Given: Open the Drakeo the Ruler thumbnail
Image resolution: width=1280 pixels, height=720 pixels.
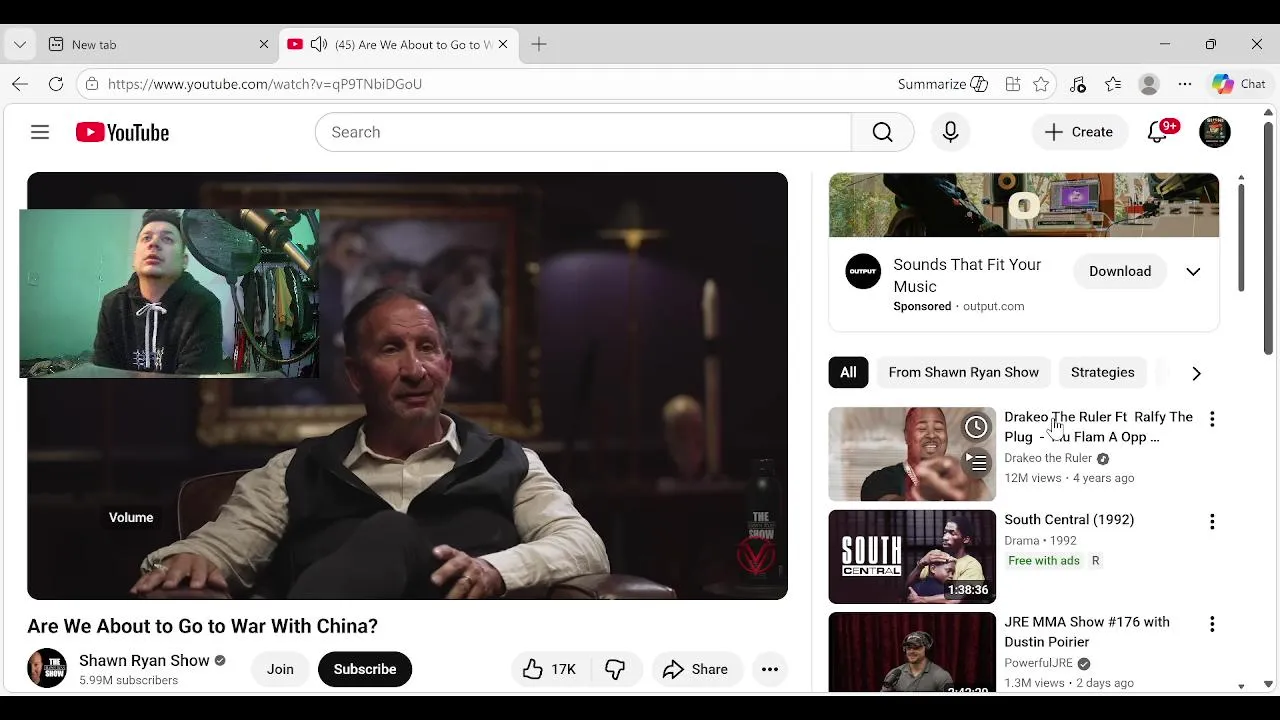Looking at the screenshot, I should pos(912,454).
